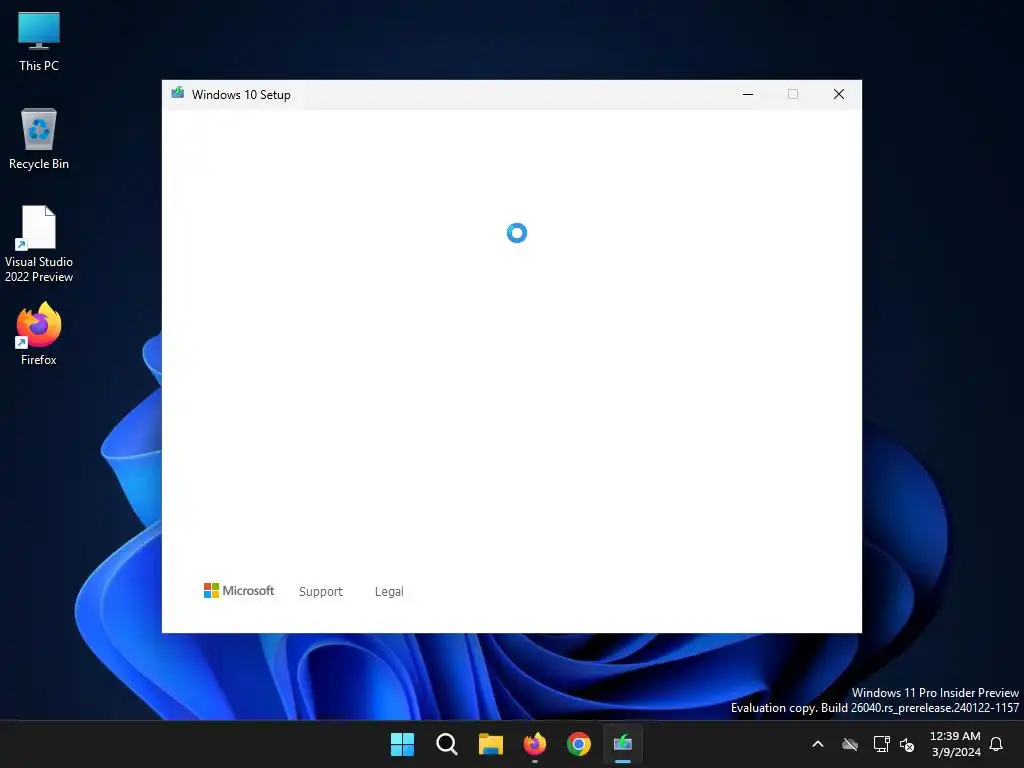Open taskbar Search
The width and height of the screenshot is (1024, 768).
(447, 744)
